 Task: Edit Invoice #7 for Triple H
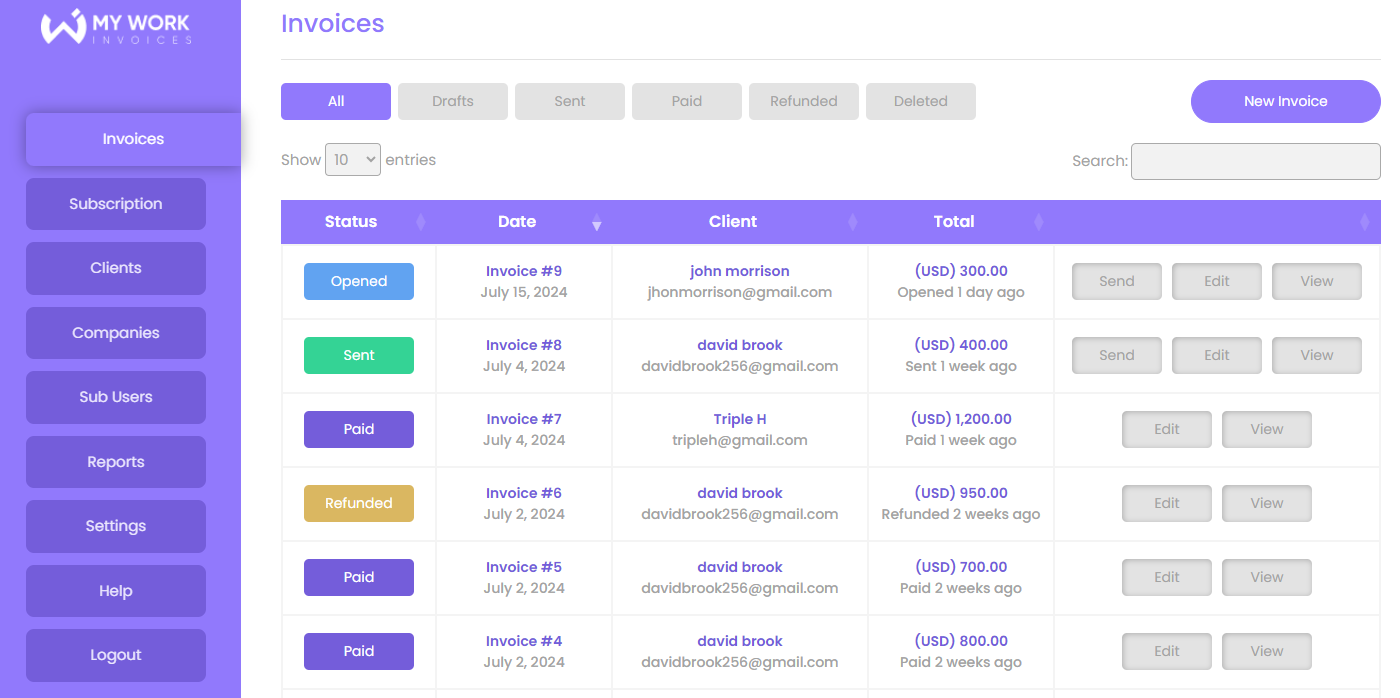coord(1167,430)
